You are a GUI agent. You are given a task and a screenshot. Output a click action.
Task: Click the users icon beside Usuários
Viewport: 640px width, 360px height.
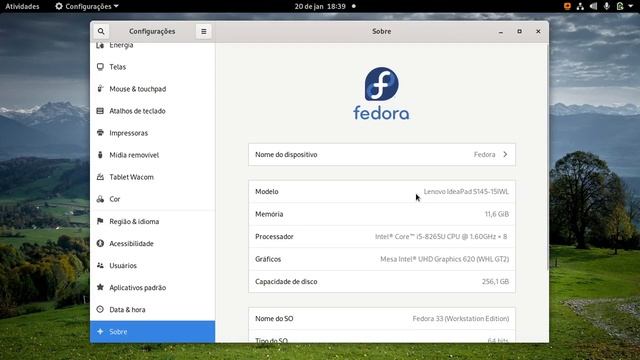point(100,265)
